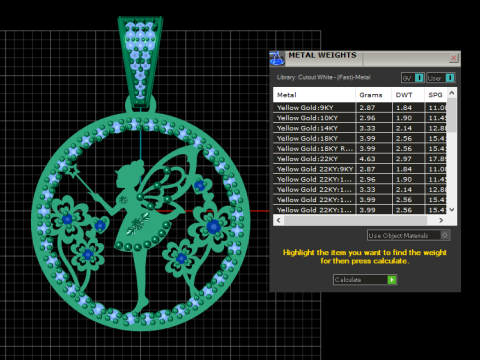
Task: Click the horizontal scrollbar thumb
Action: 355,220
